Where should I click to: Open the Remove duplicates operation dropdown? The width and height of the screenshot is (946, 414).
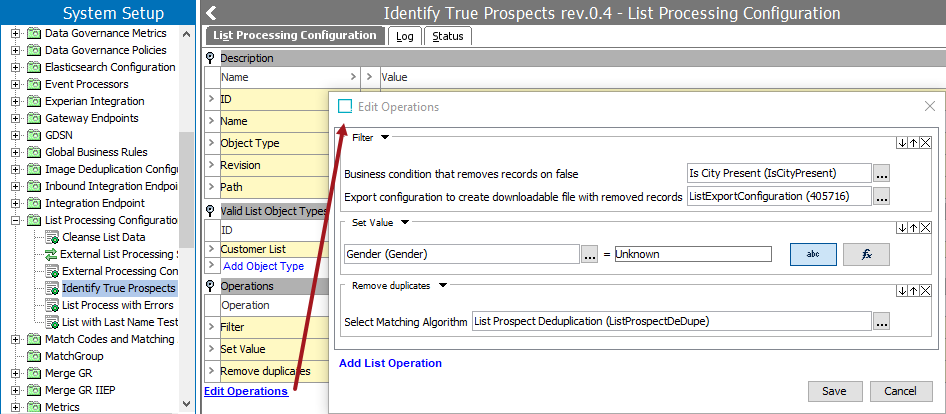coord(443,285)
